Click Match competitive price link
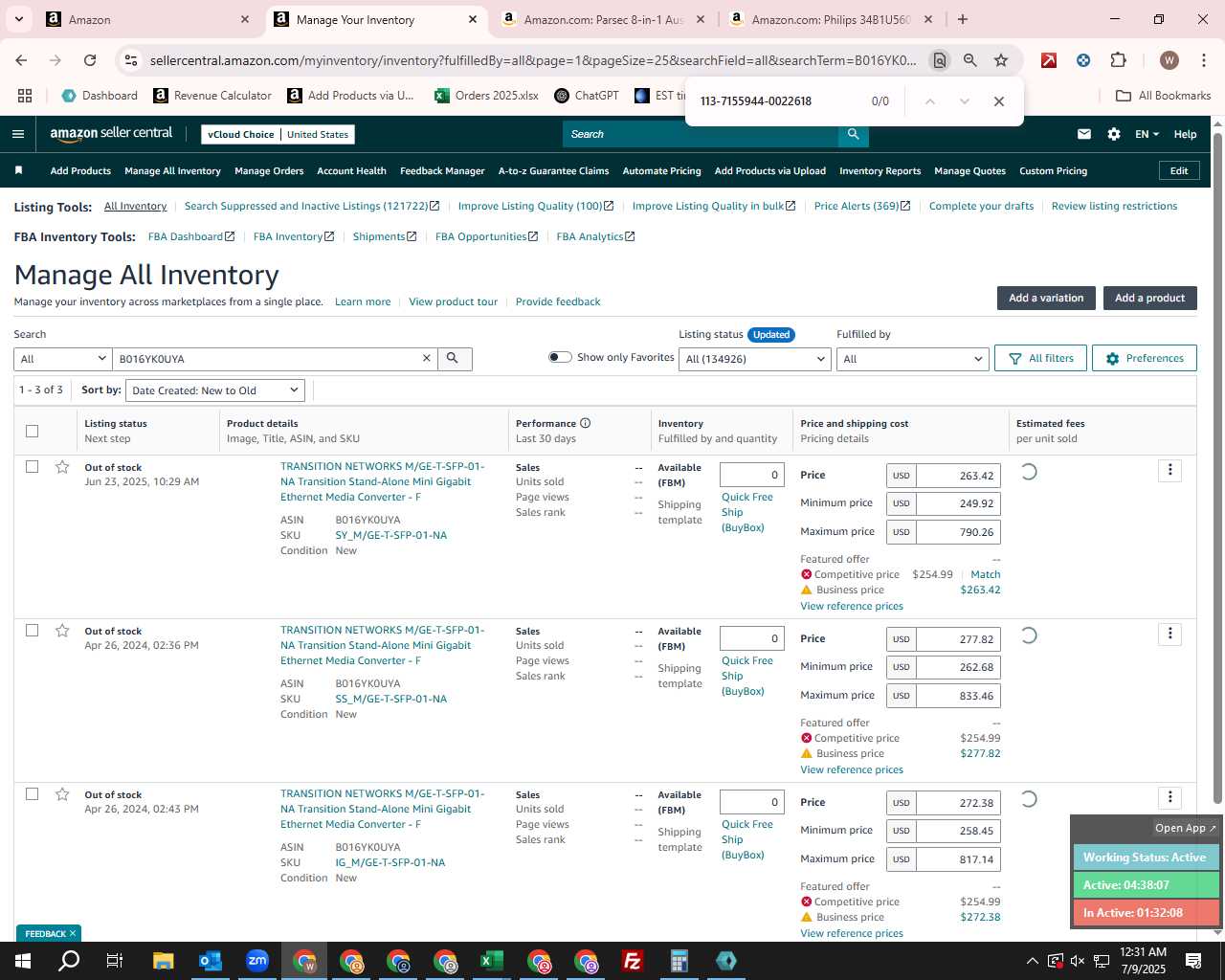Screen dimensions: 1225x980 click(986, 574)
